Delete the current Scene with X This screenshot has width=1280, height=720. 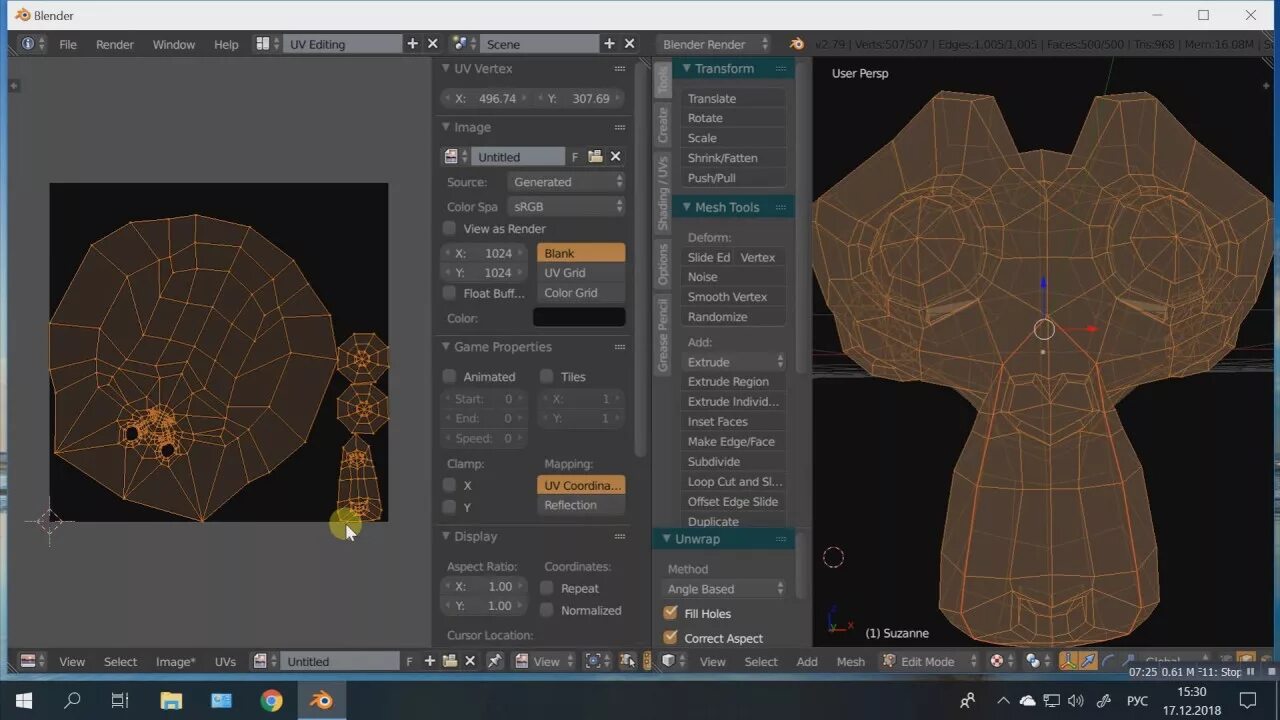coord(630,44)
